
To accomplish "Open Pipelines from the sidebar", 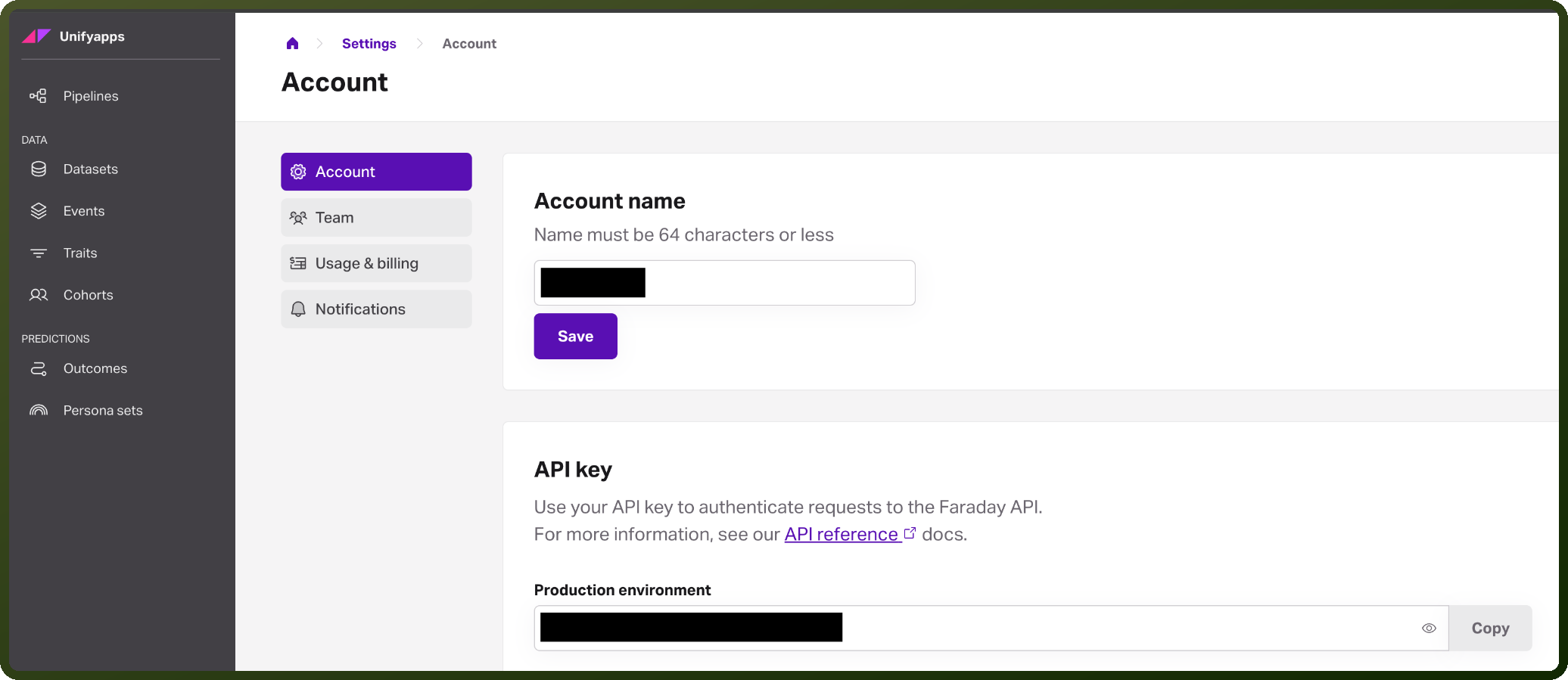I will tap(90, 96).
